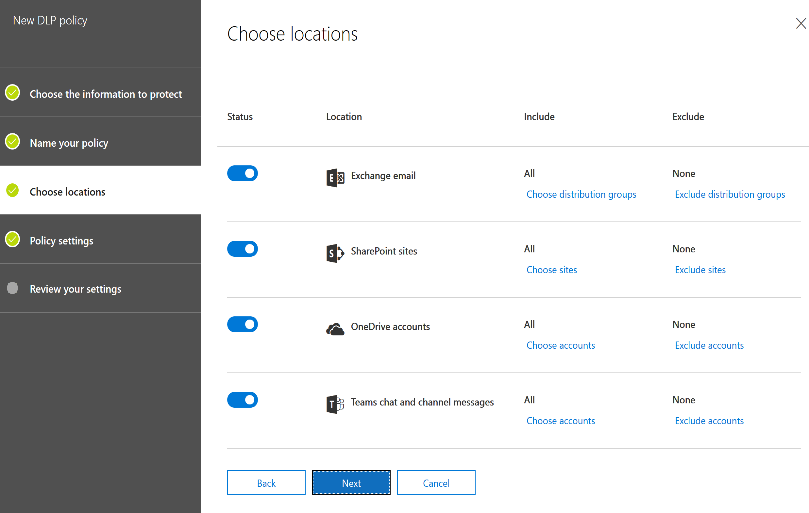Click the Include column header
This screenshot has width=809, height=513.
click(539, 117)
